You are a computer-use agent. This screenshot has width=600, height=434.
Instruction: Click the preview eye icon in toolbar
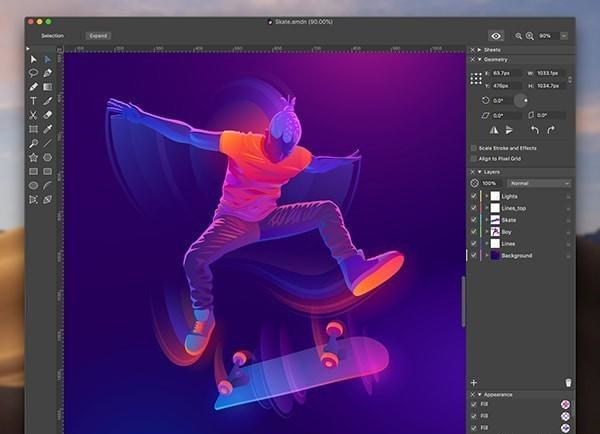coord(495,35)
